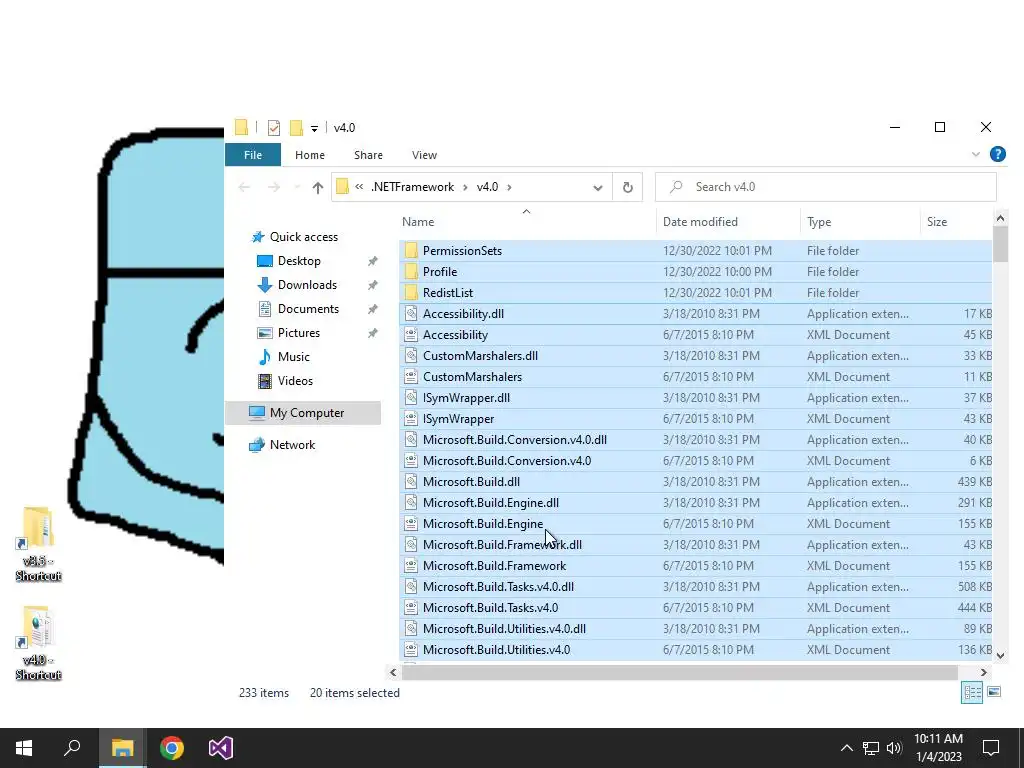Expand the address bar history dropdown
1024x768 pixels.
597,187
